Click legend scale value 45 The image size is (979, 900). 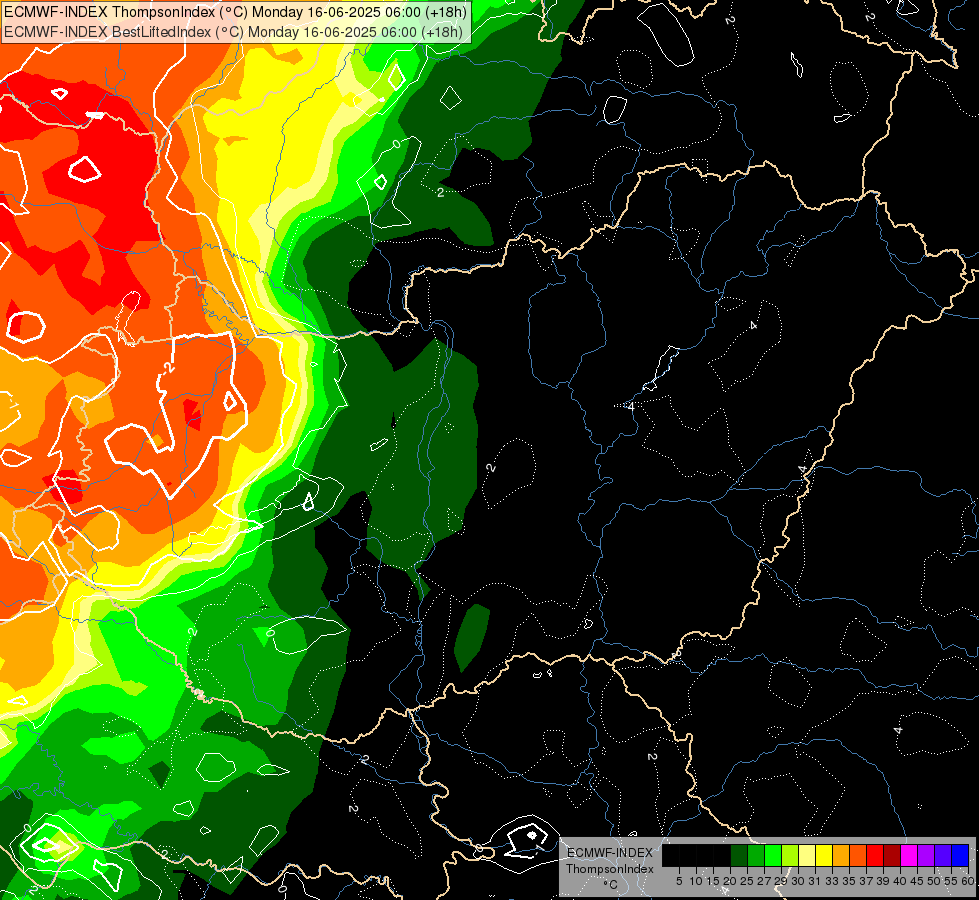coord(917,881)
